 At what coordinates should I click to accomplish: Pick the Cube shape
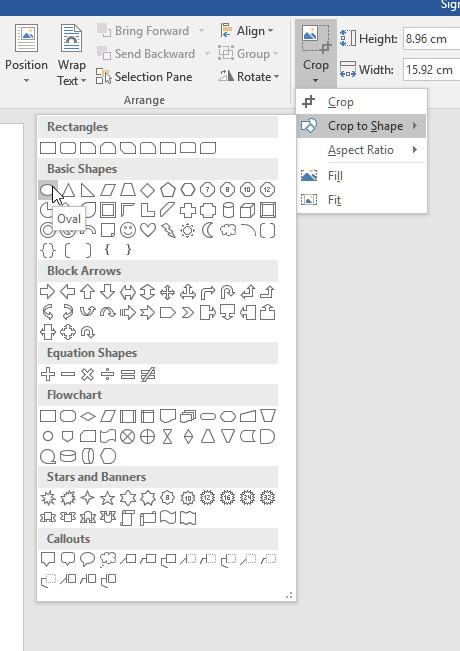247,210
